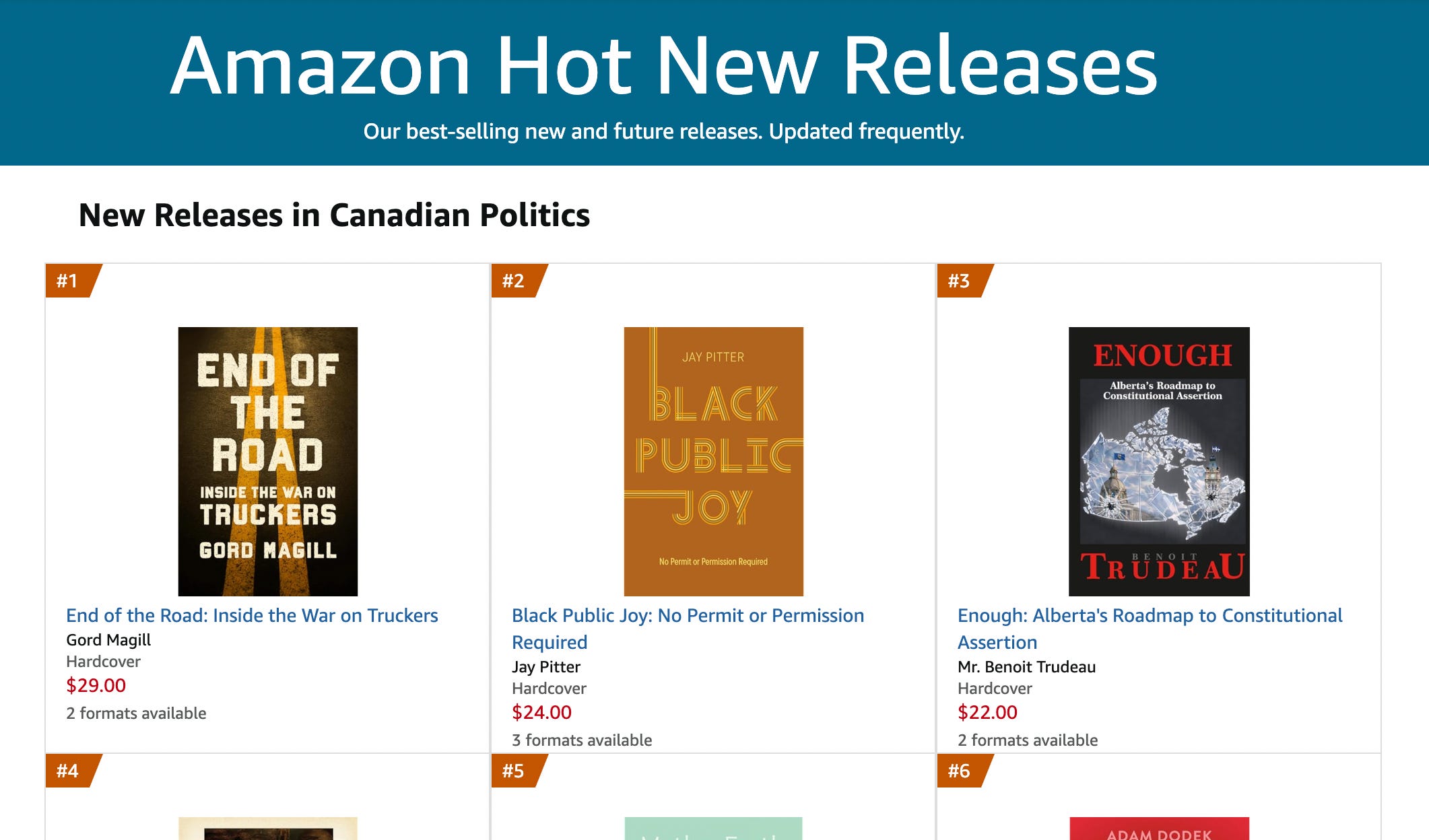
Task: View 3 formats available for Black Public Joy
Action: point(582,740)
